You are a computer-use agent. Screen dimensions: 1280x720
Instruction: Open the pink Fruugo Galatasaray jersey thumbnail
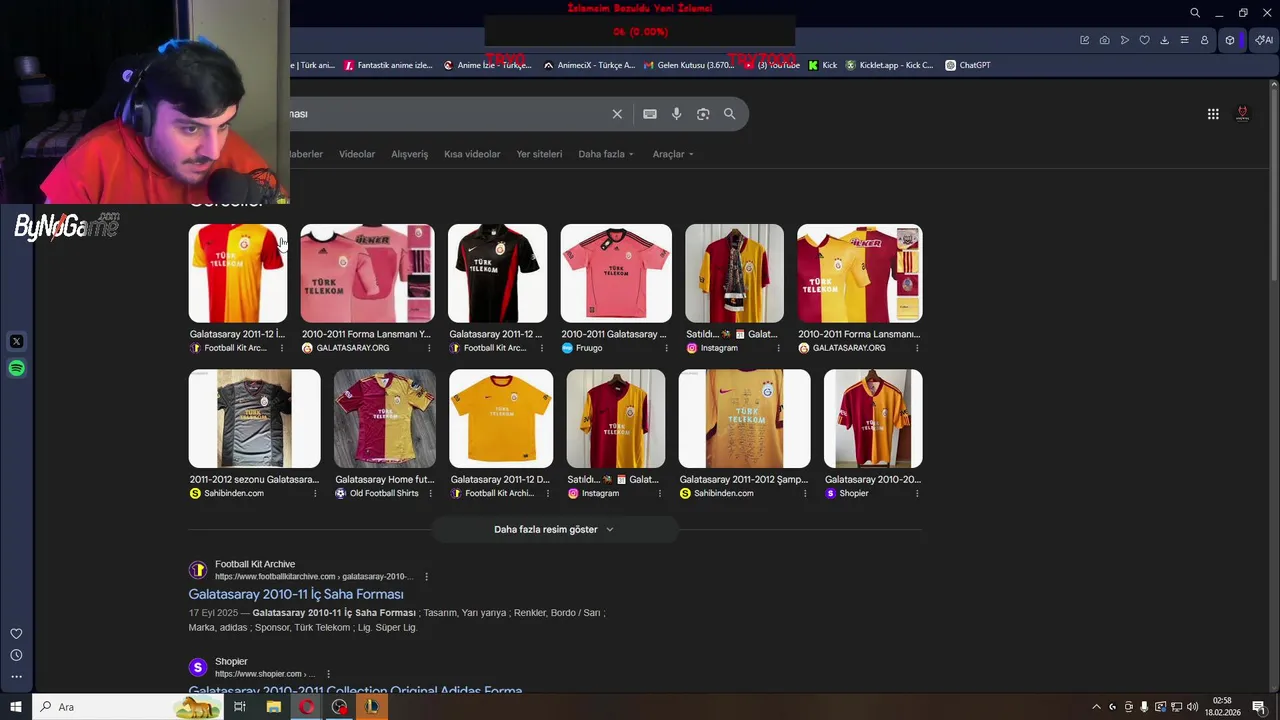[616, 273]
